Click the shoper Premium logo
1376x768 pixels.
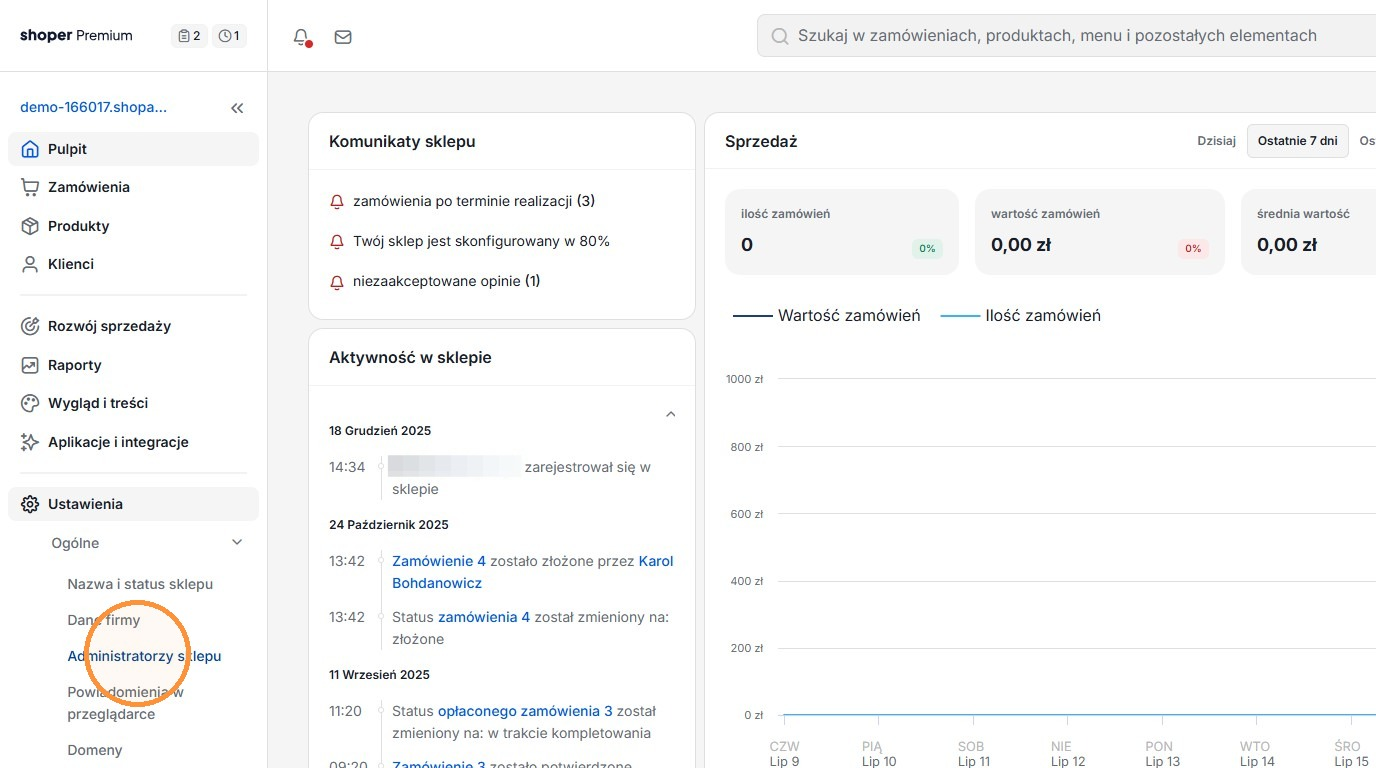[76, 36]
